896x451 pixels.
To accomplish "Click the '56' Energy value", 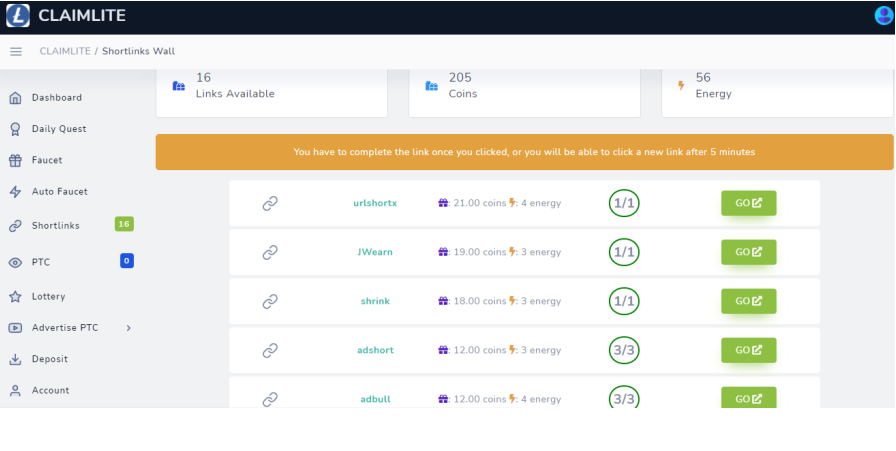I will click(703, 78).
